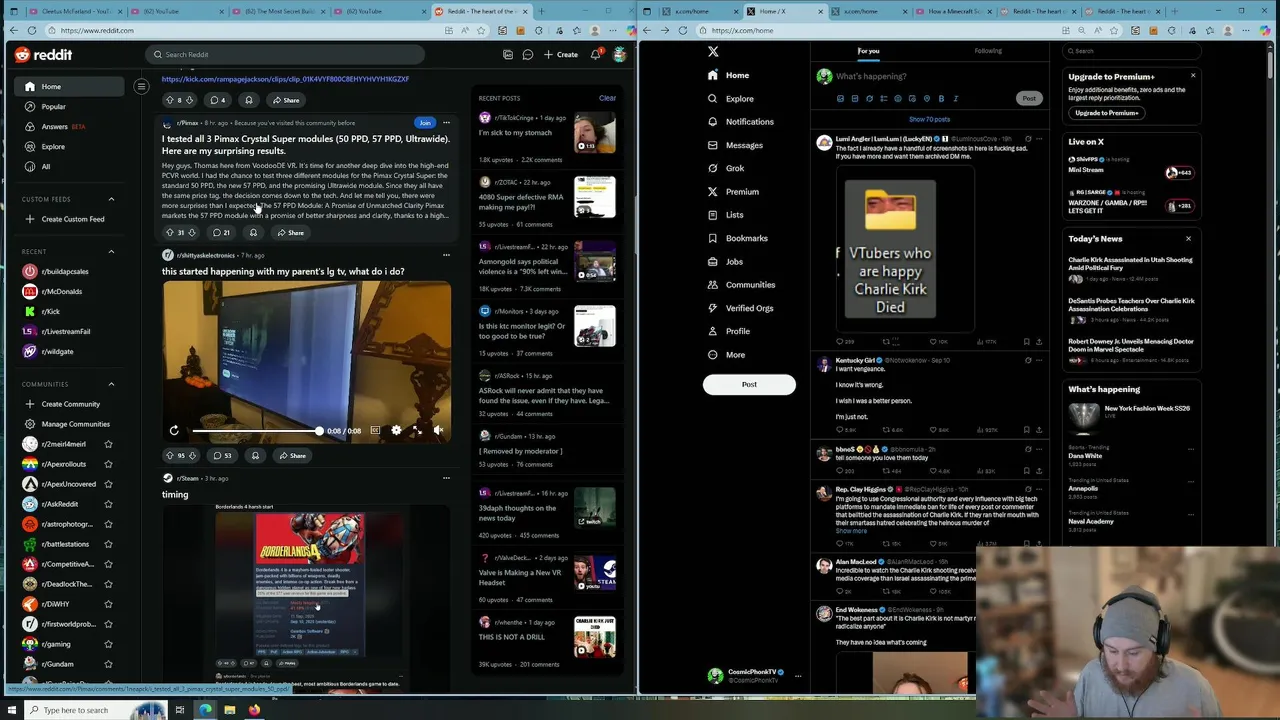
Task: Favorite r/DiWHY with its star
Action: (108, 604)
